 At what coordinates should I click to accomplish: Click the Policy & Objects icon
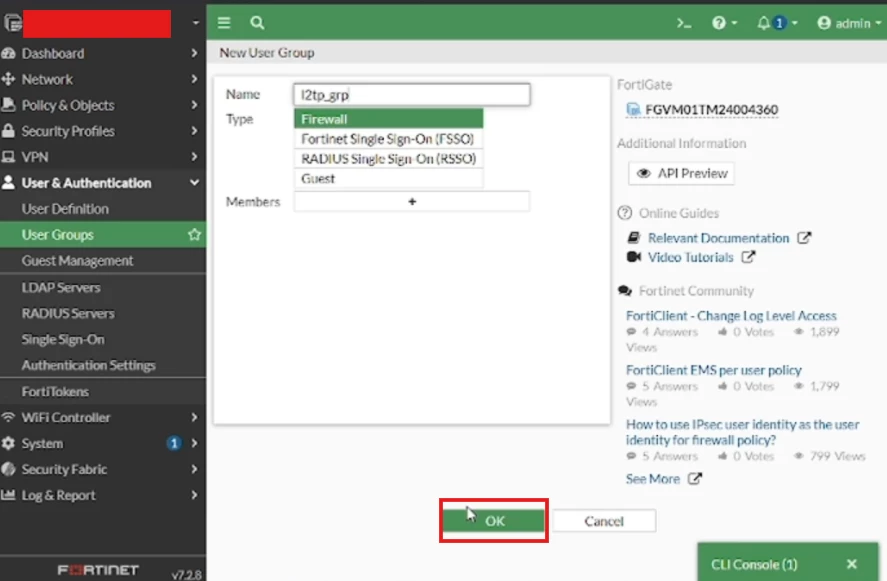[x=8, y=105]
